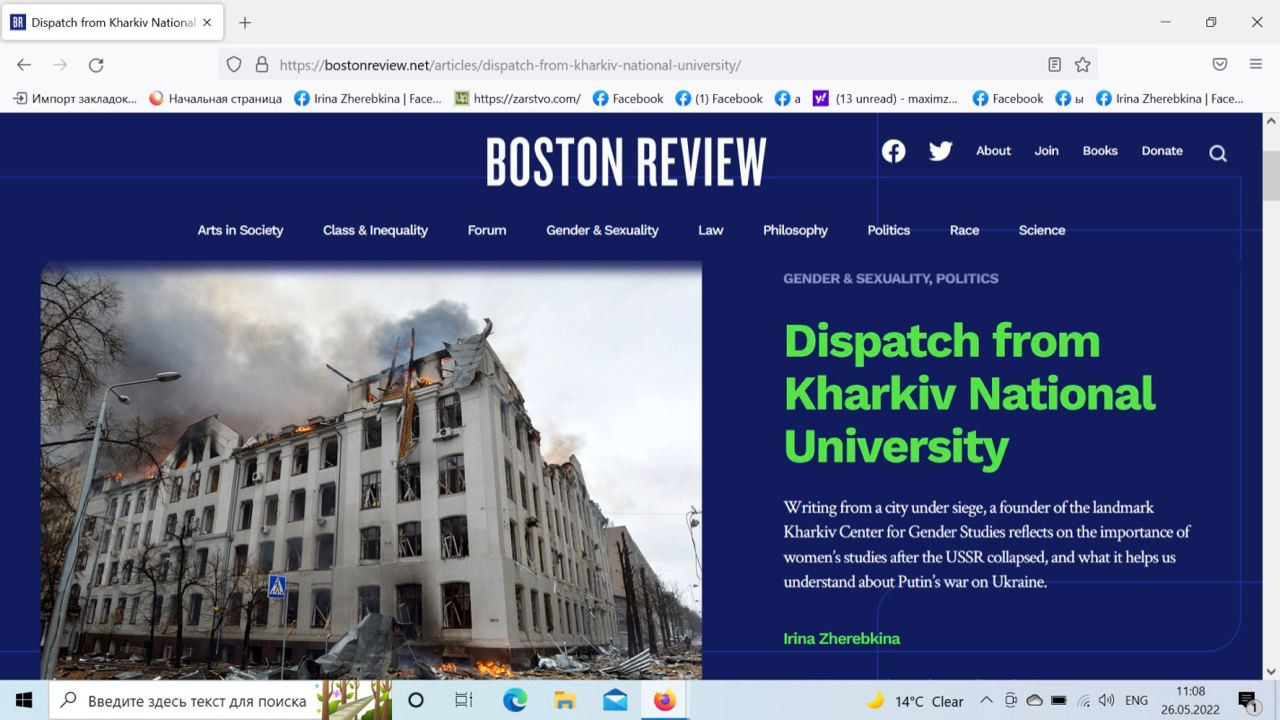Bookmark this page with the star icon
Image resolution: width=1280 pixels, height=720 pixels.
point(1082,65)
